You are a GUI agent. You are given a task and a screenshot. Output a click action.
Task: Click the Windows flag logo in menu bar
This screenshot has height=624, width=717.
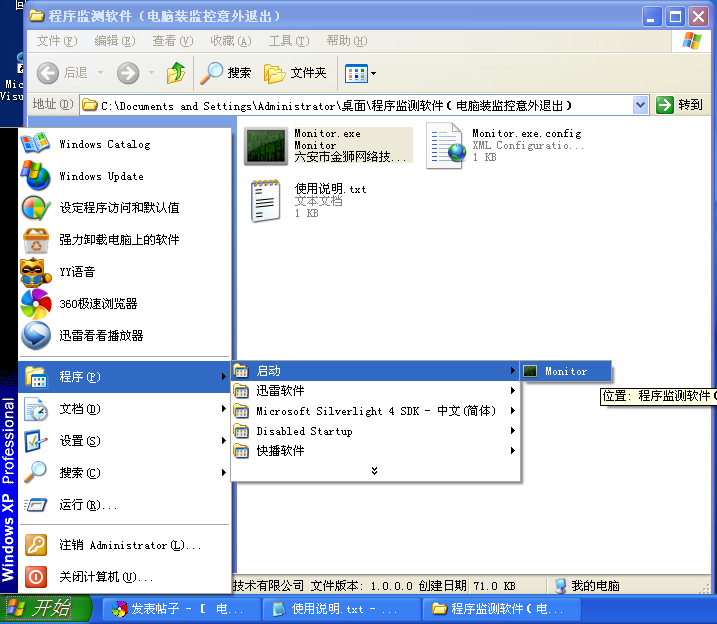click(x=692, y=41)
